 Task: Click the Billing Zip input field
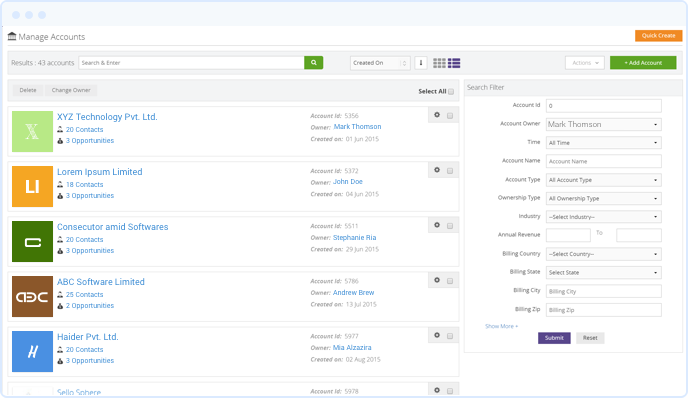[603, 310]
